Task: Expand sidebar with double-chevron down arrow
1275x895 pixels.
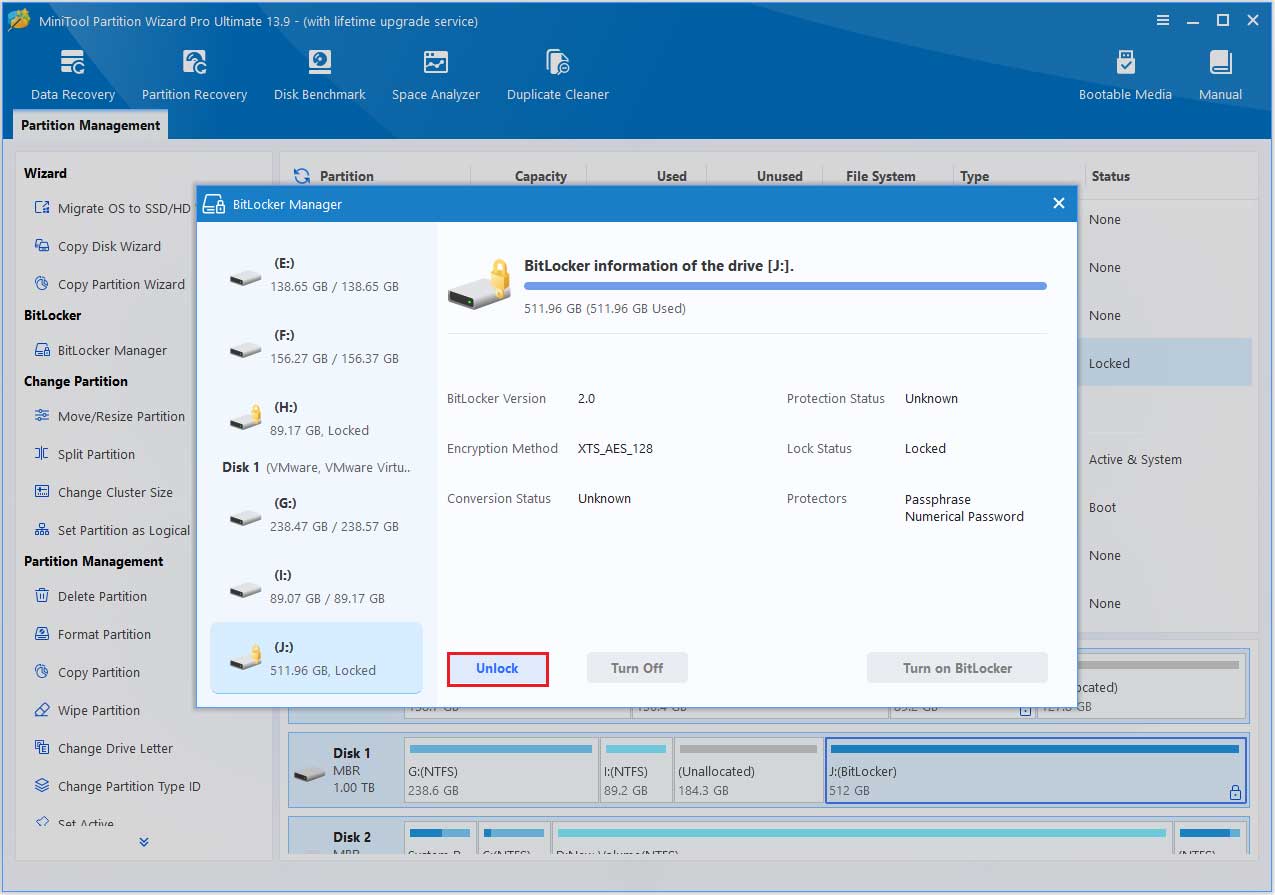Action: coord(144,842)
